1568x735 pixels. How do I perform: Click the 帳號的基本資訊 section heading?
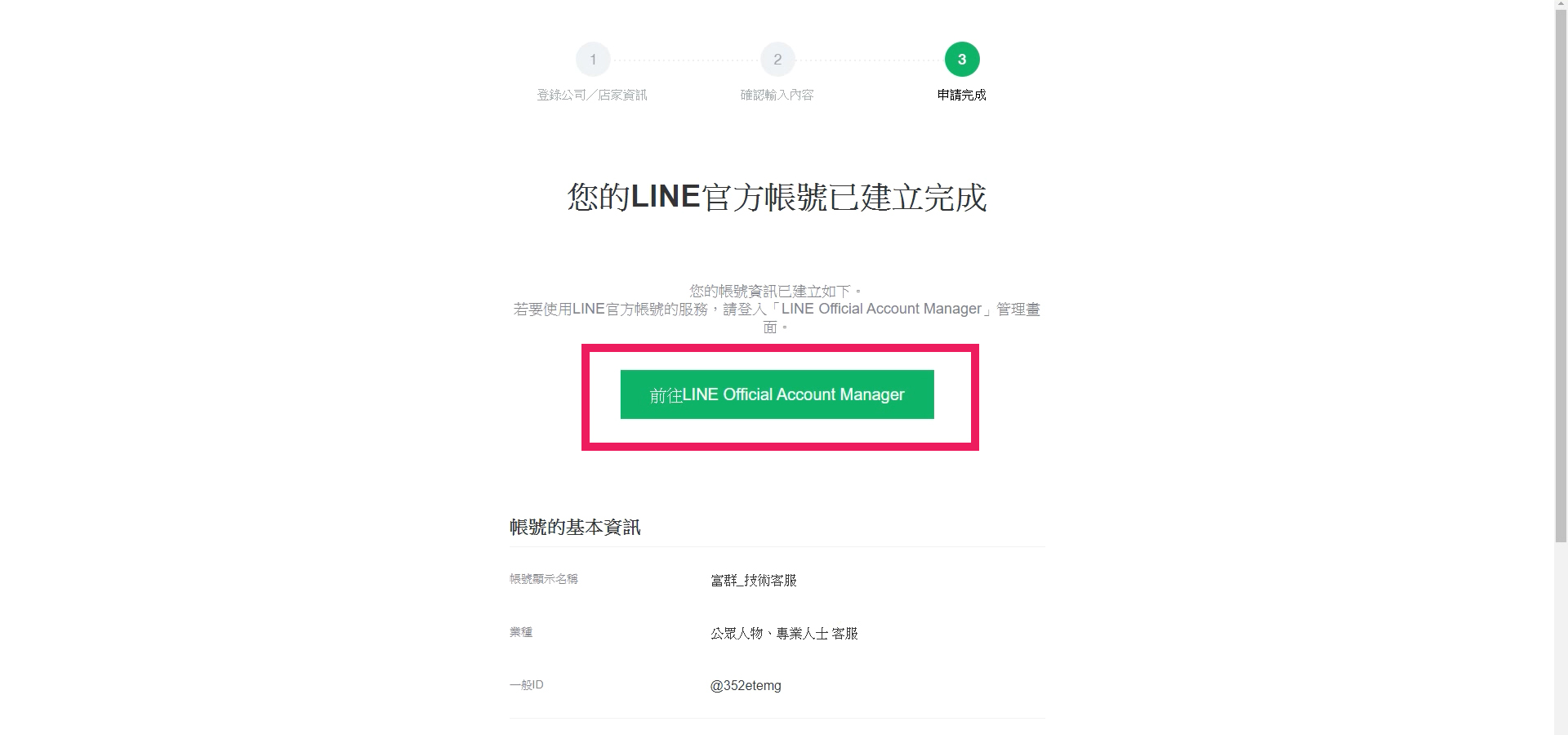point(575,527)
